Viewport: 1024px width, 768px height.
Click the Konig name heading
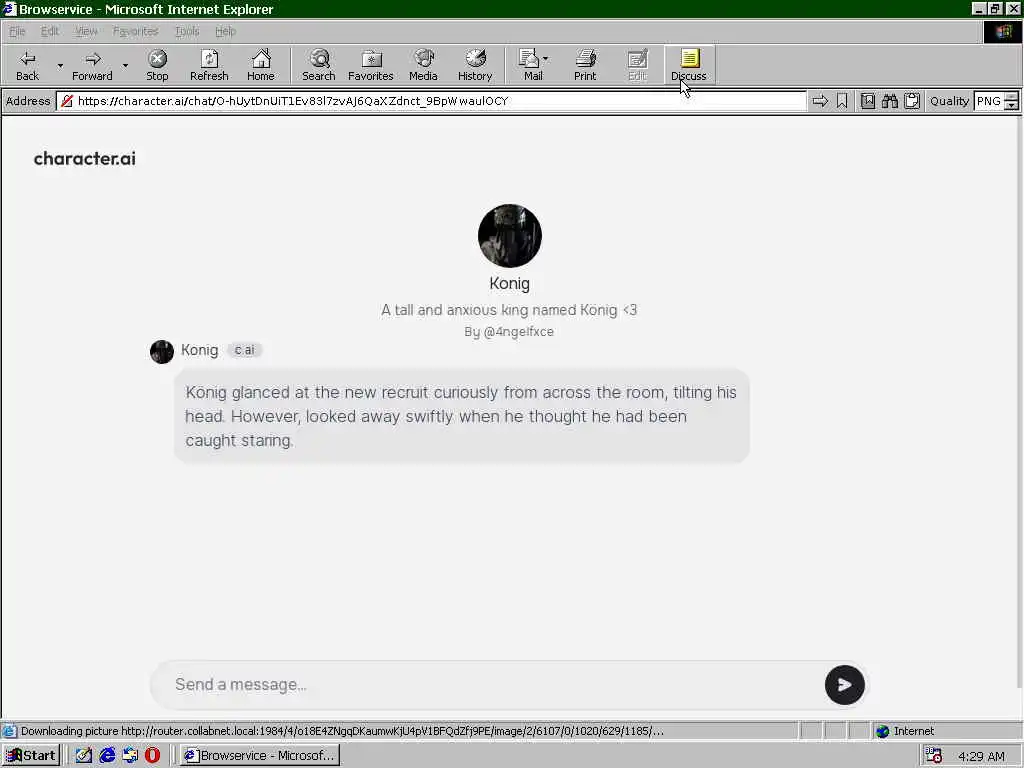click(x=509, y=283)
